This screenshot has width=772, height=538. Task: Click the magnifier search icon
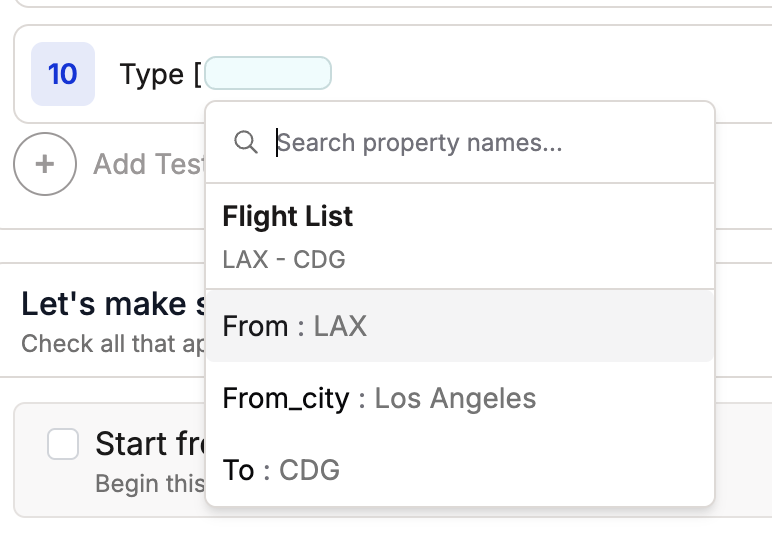point(245,143)
